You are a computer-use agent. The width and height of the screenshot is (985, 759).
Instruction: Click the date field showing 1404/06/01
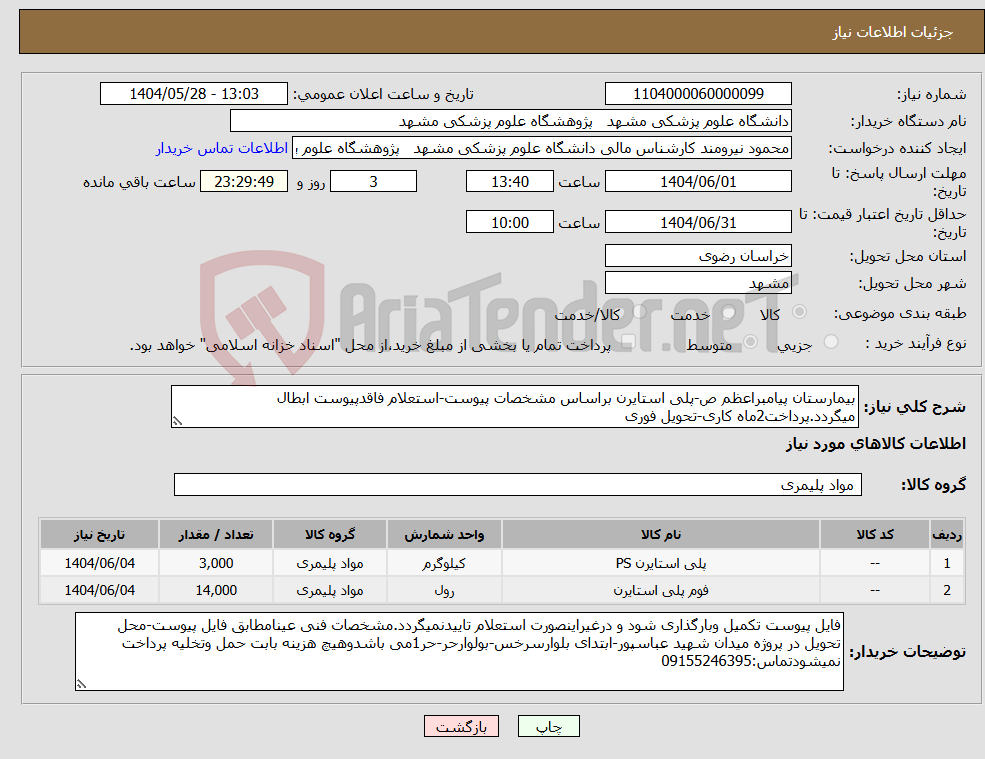click(697, 181)
